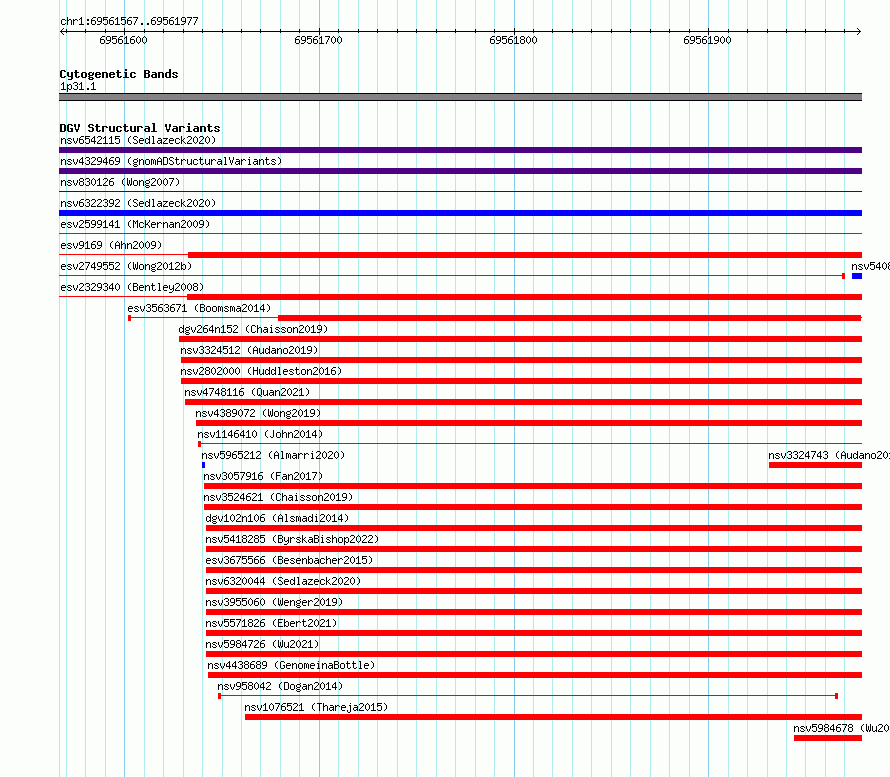Click the chr1:69561567..69561977 region label
This screenshot has height=777, width=890.
click(x=129, y=21)
